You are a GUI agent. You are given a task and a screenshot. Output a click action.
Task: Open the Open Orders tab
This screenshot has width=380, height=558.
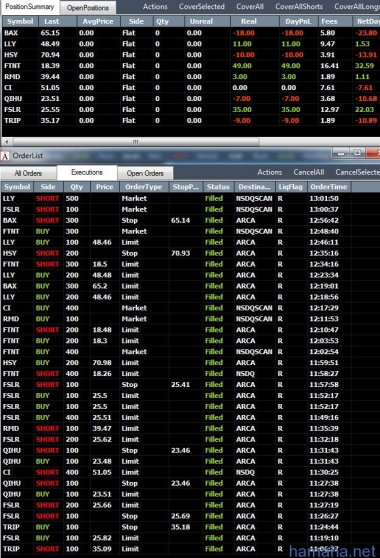point(145,173)
